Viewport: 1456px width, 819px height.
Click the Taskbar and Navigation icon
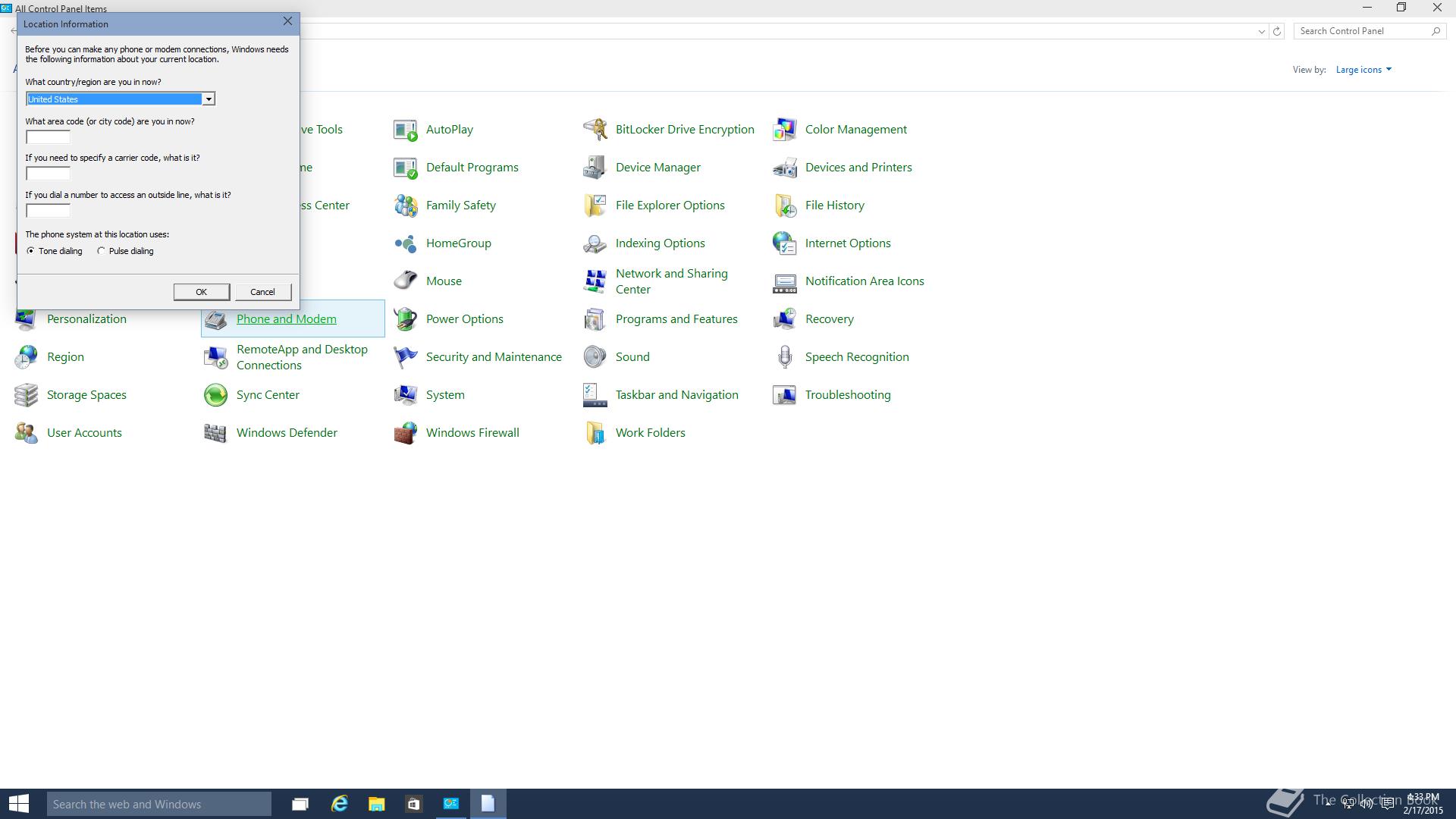pos(595,395)
